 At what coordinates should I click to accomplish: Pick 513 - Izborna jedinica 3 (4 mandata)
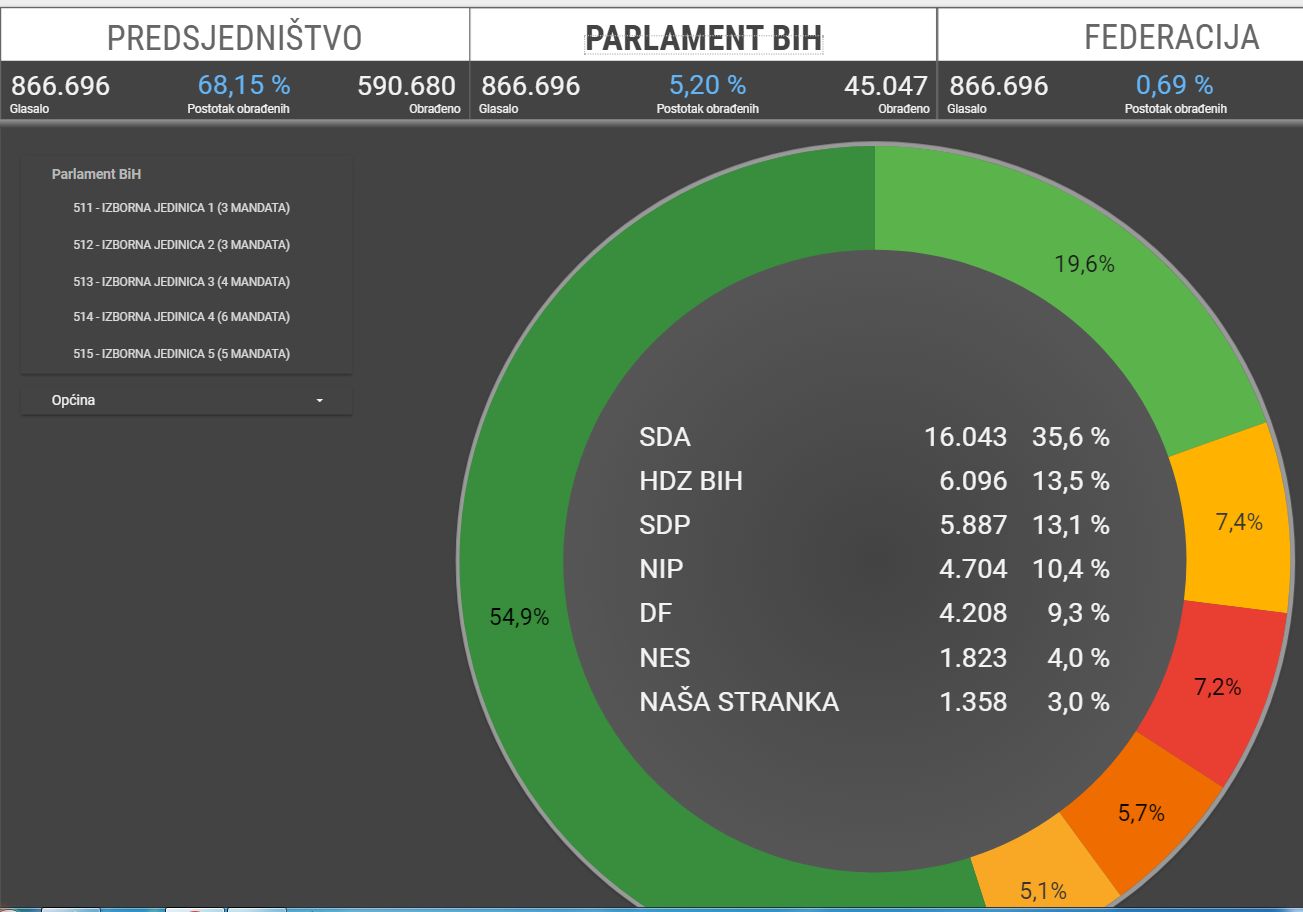coord(182,282)
